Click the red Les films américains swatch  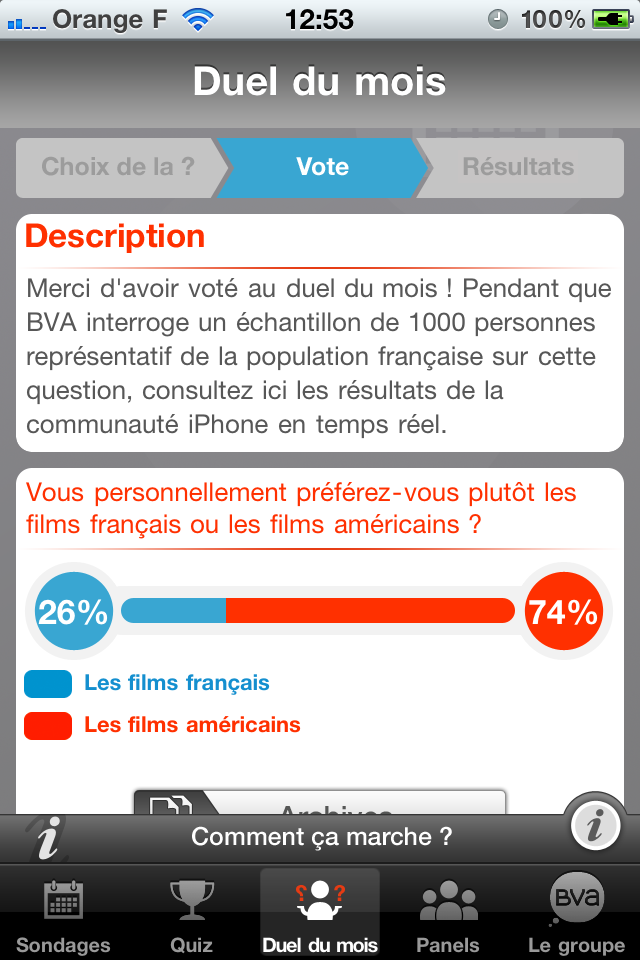48,725
